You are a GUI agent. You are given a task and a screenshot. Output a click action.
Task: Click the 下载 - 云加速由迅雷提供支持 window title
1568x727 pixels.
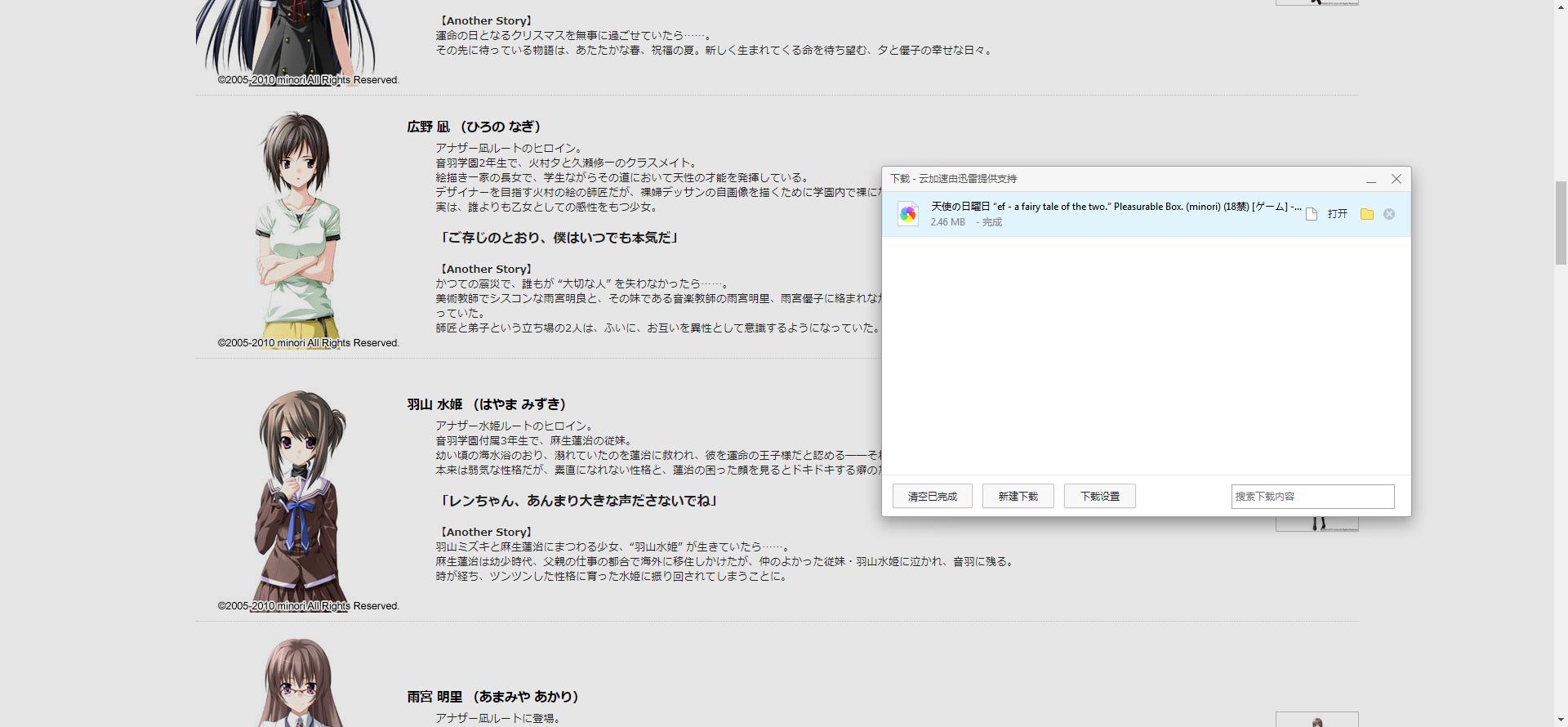[953, 179]
